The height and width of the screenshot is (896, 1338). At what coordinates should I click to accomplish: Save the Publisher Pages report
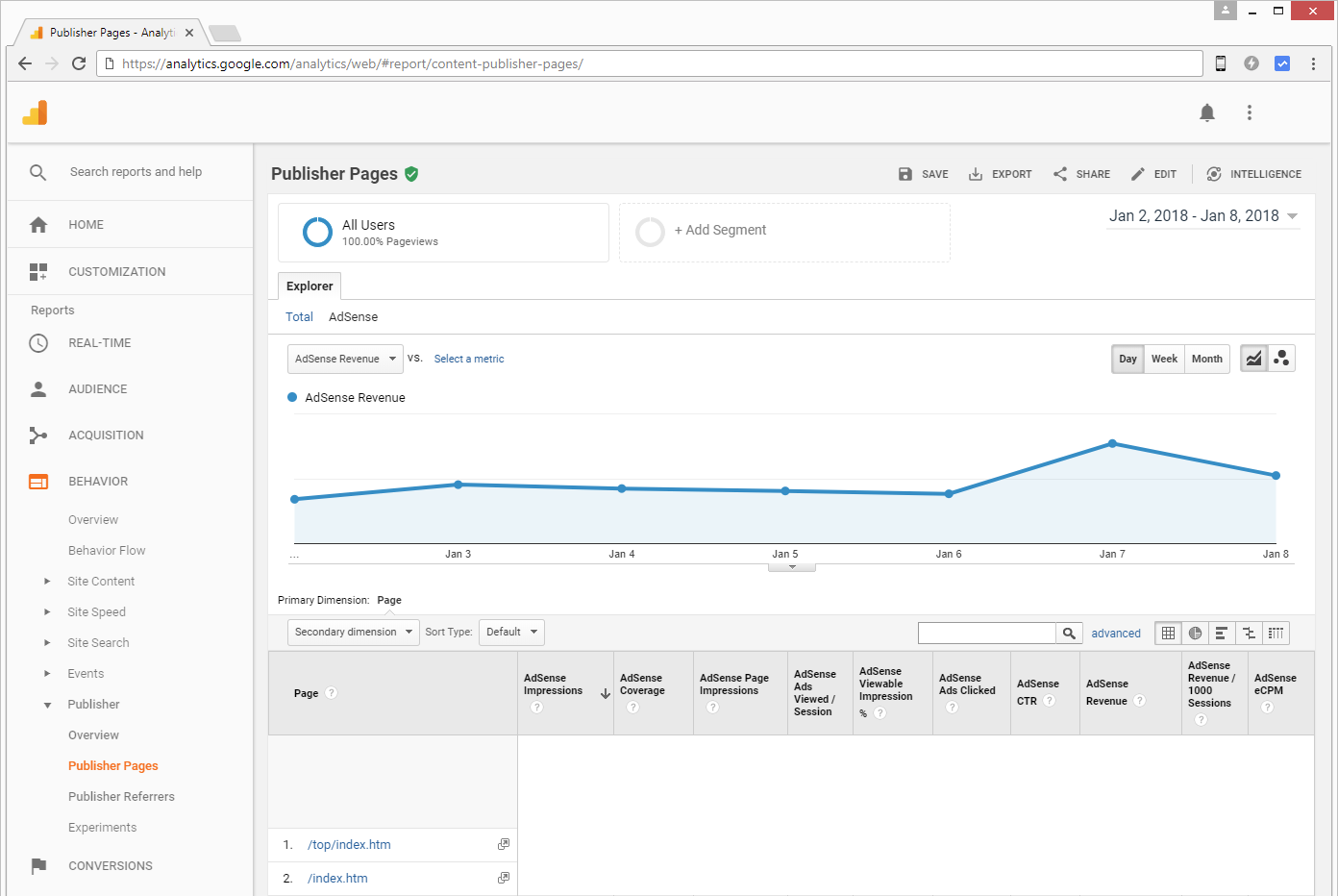[923, 174]
